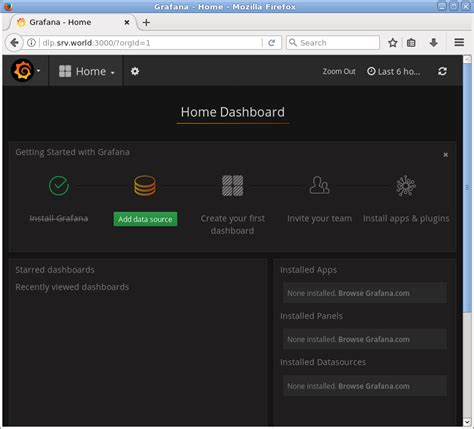Click the Add data source button

145,219
